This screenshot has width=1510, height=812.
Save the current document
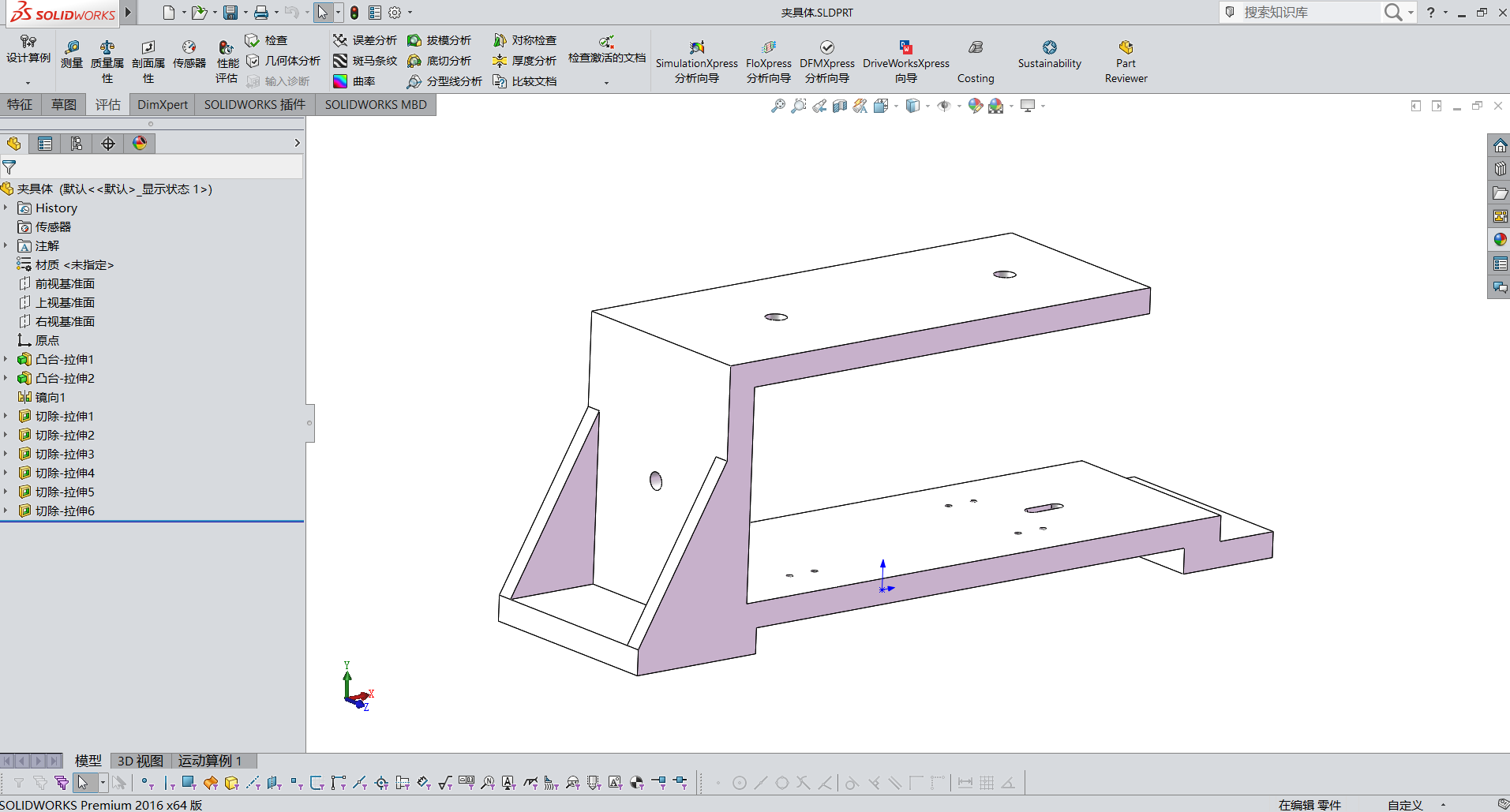(x=230, y=12)
